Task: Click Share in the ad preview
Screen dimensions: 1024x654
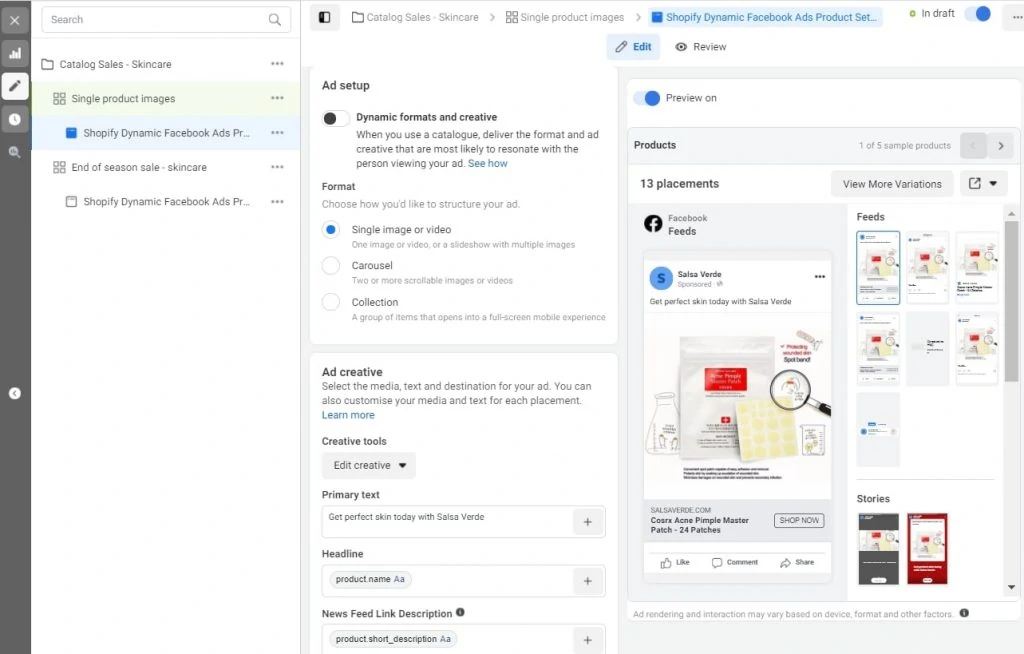Action: tap(797, 563)
